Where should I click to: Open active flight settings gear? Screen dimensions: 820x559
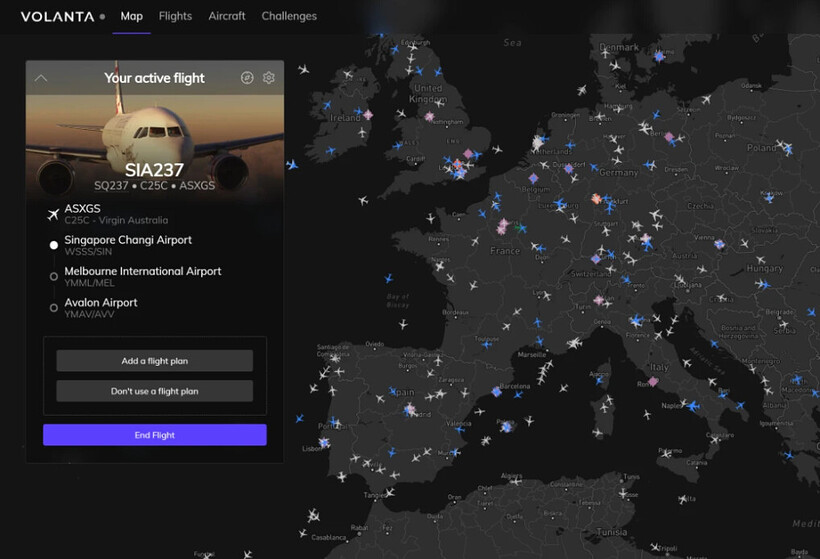click(269, 78)
